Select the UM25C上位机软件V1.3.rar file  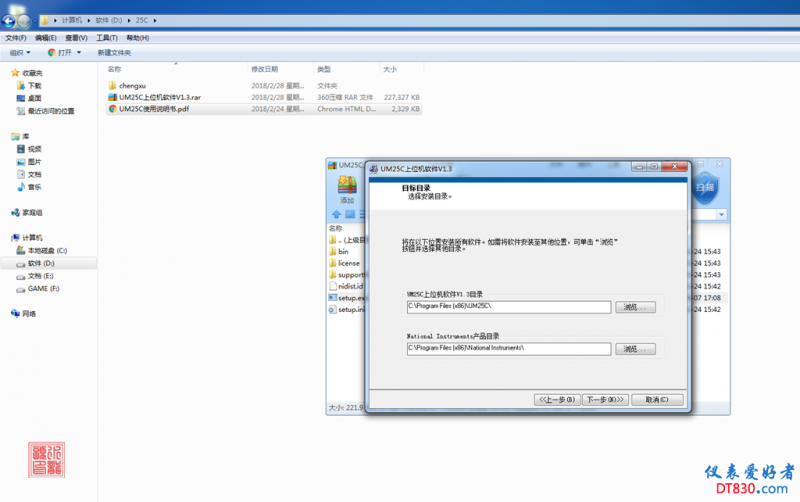(x=158, y=97)
